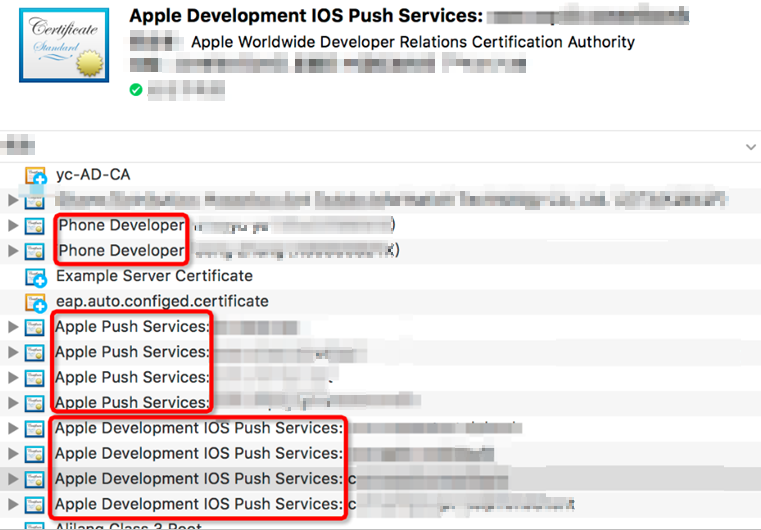This screenshot has width=761, height=530.
Task: Expand the highlighted Apple Development IOS Push Services row
Action: point(13,479)
